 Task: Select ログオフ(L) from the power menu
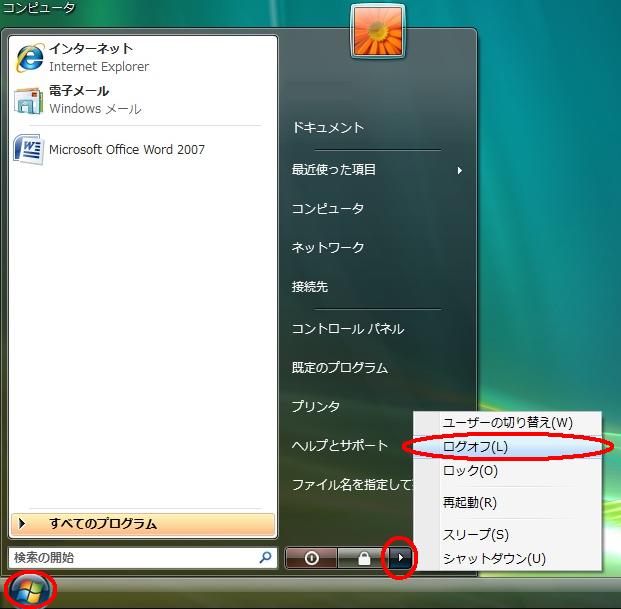pos(475,447)
